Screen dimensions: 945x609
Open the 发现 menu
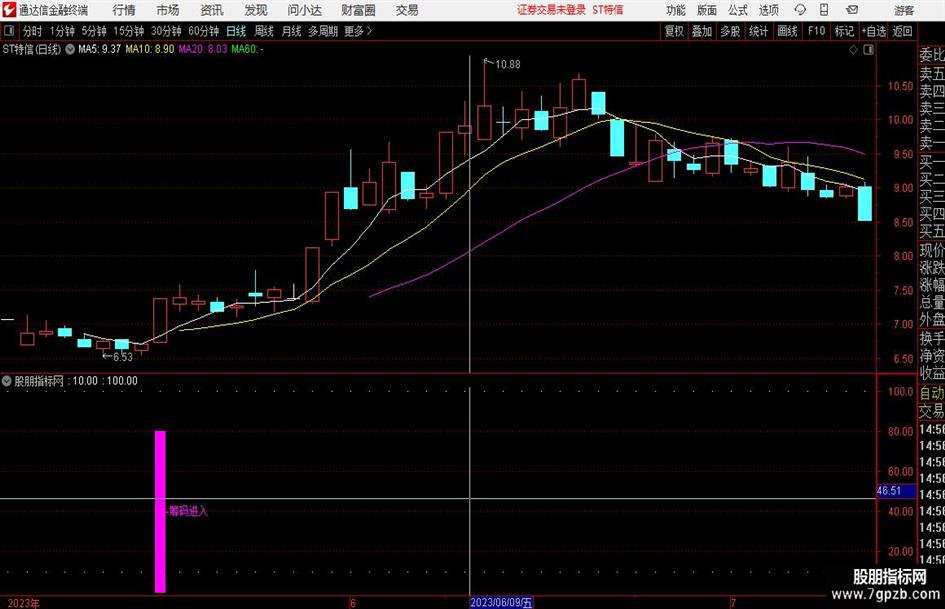[x=256, y=10]
